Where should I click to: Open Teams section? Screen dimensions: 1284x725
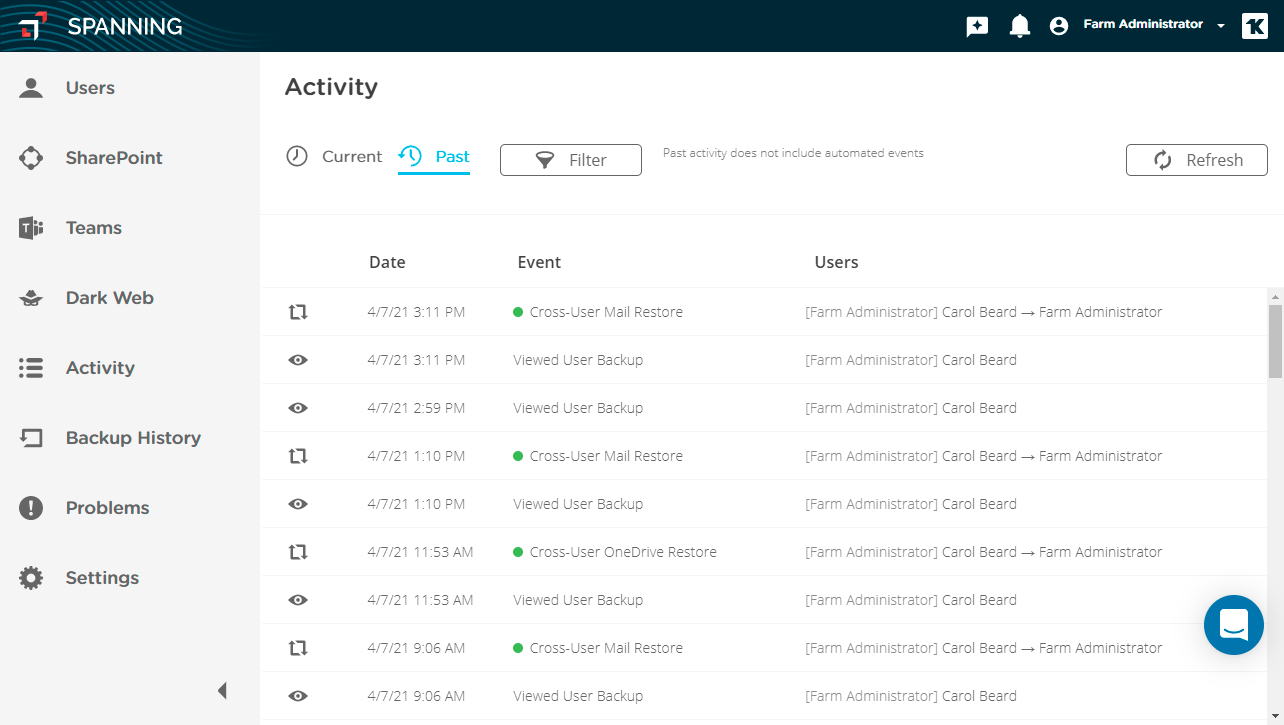94,228
